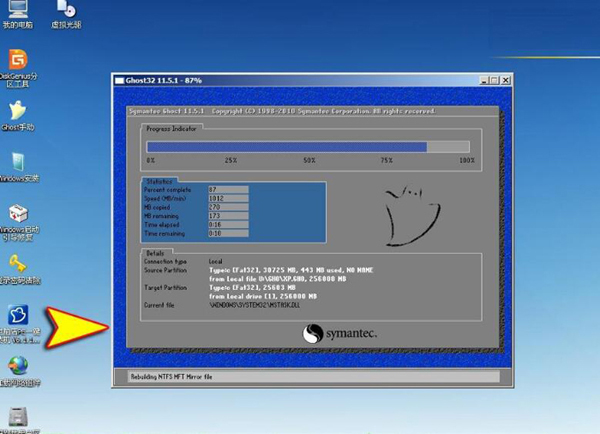Close the Ghost32 11.5.1 window
Viewport: 600px width, 434px height.
click(x=505, y=80)
